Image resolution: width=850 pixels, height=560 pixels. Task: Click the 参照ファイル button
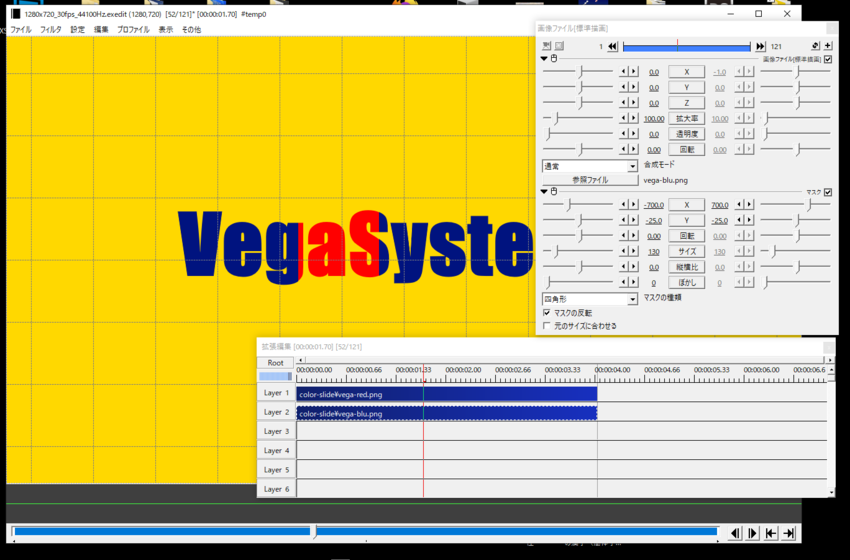click(590, 180)
